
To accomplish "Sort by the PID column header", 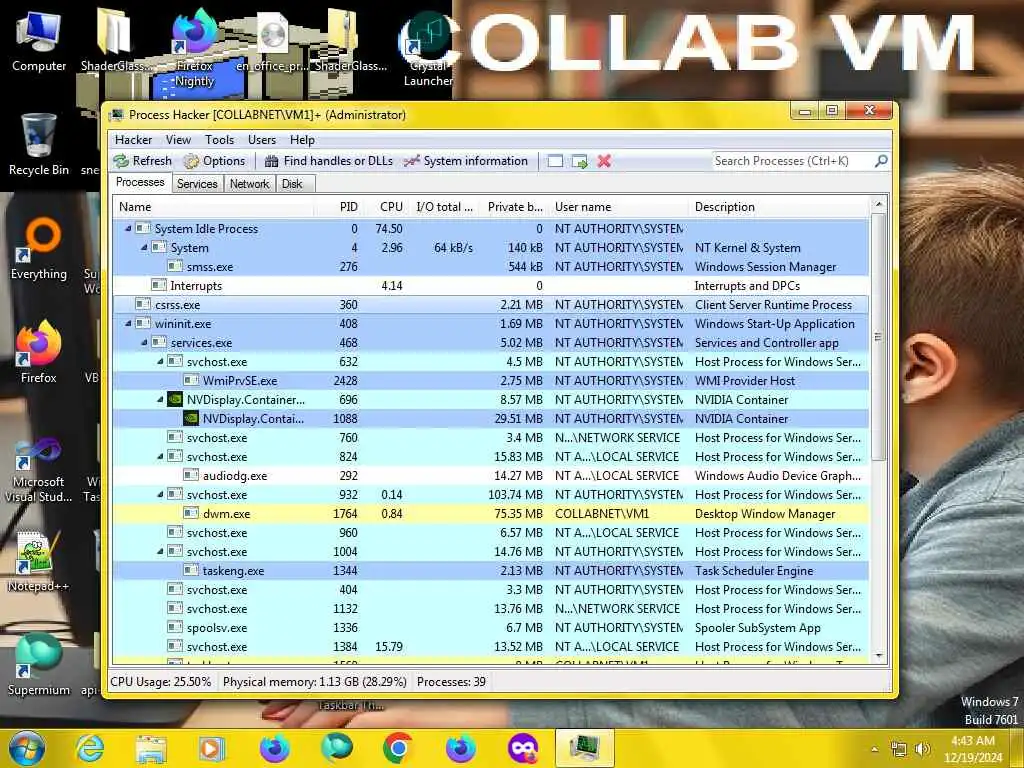I will (x=338, y=207).
